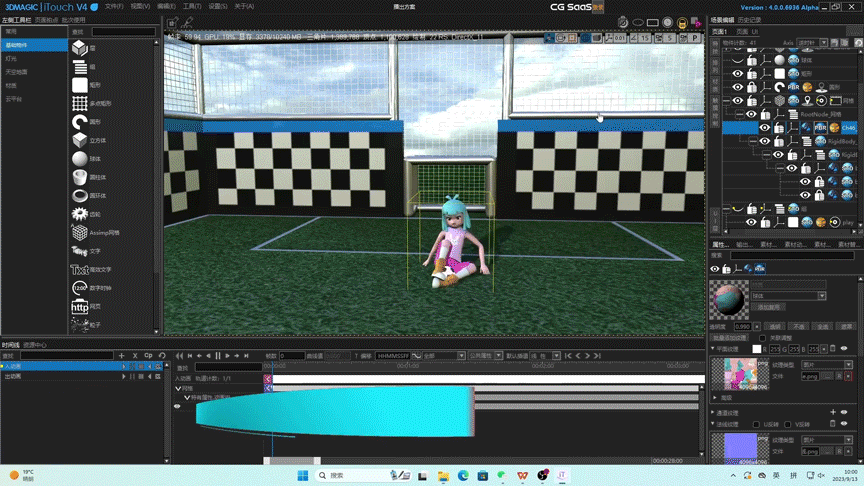Screen dimensions: 864x486
Task: Insert the Txt effect text component
Action: click(80, 269)
